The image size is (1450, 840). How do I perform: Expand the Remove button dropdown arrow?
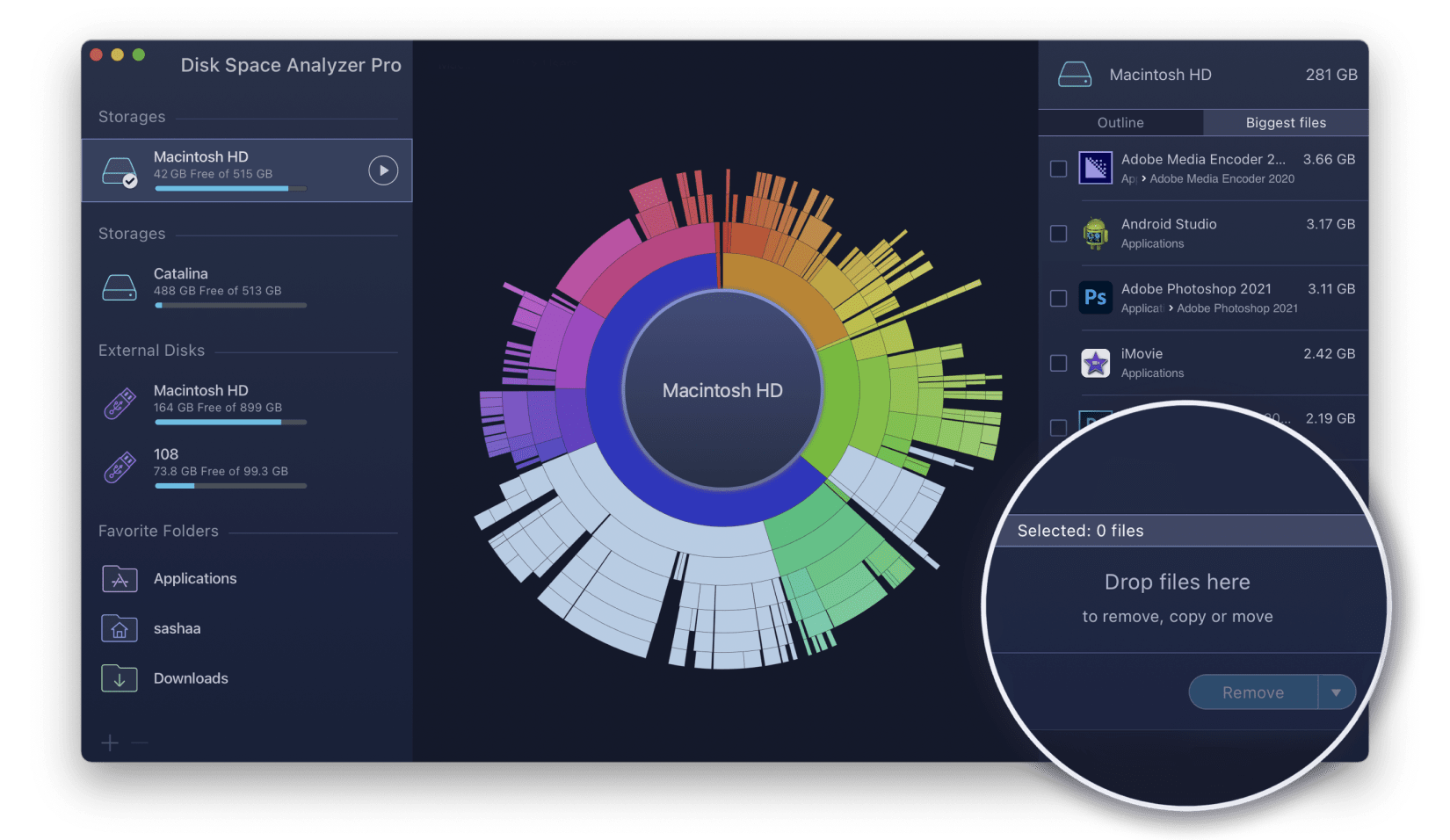click(x=1336, y=692)
